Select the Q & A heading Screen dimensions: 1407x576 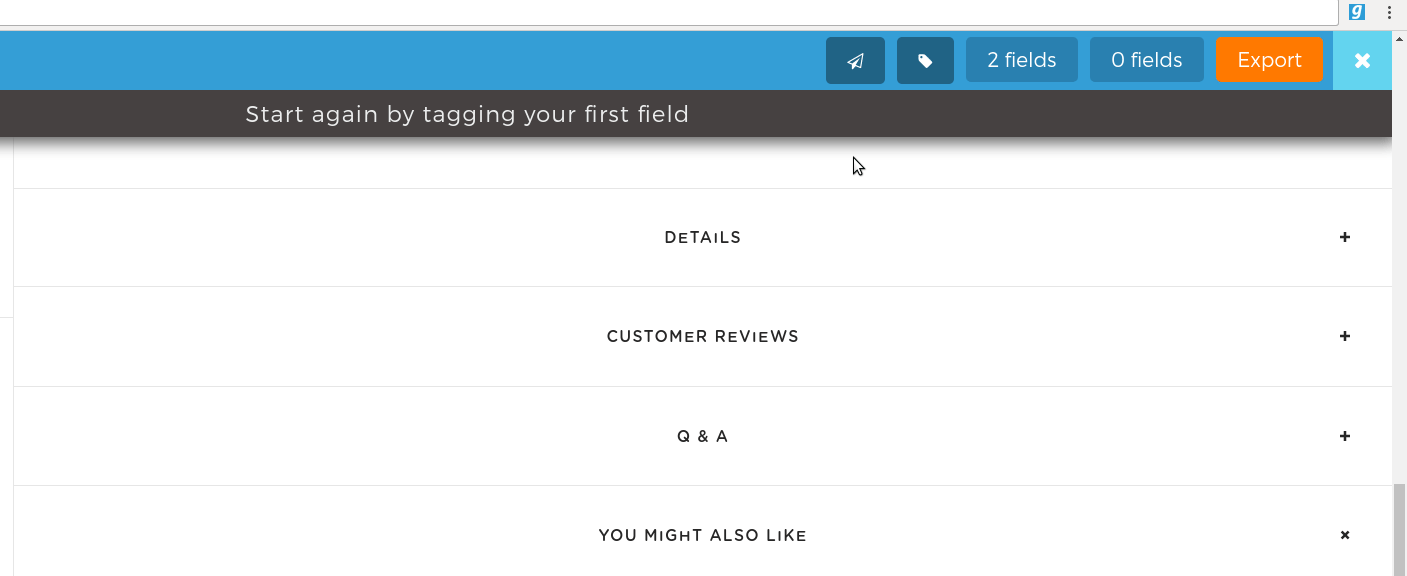point(703,436)
